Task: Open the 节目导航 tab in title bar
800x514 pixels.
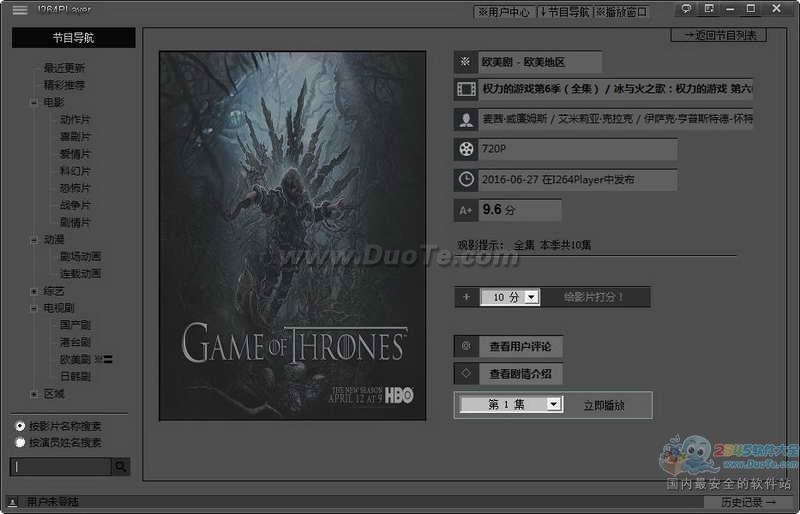Action: 564,12
